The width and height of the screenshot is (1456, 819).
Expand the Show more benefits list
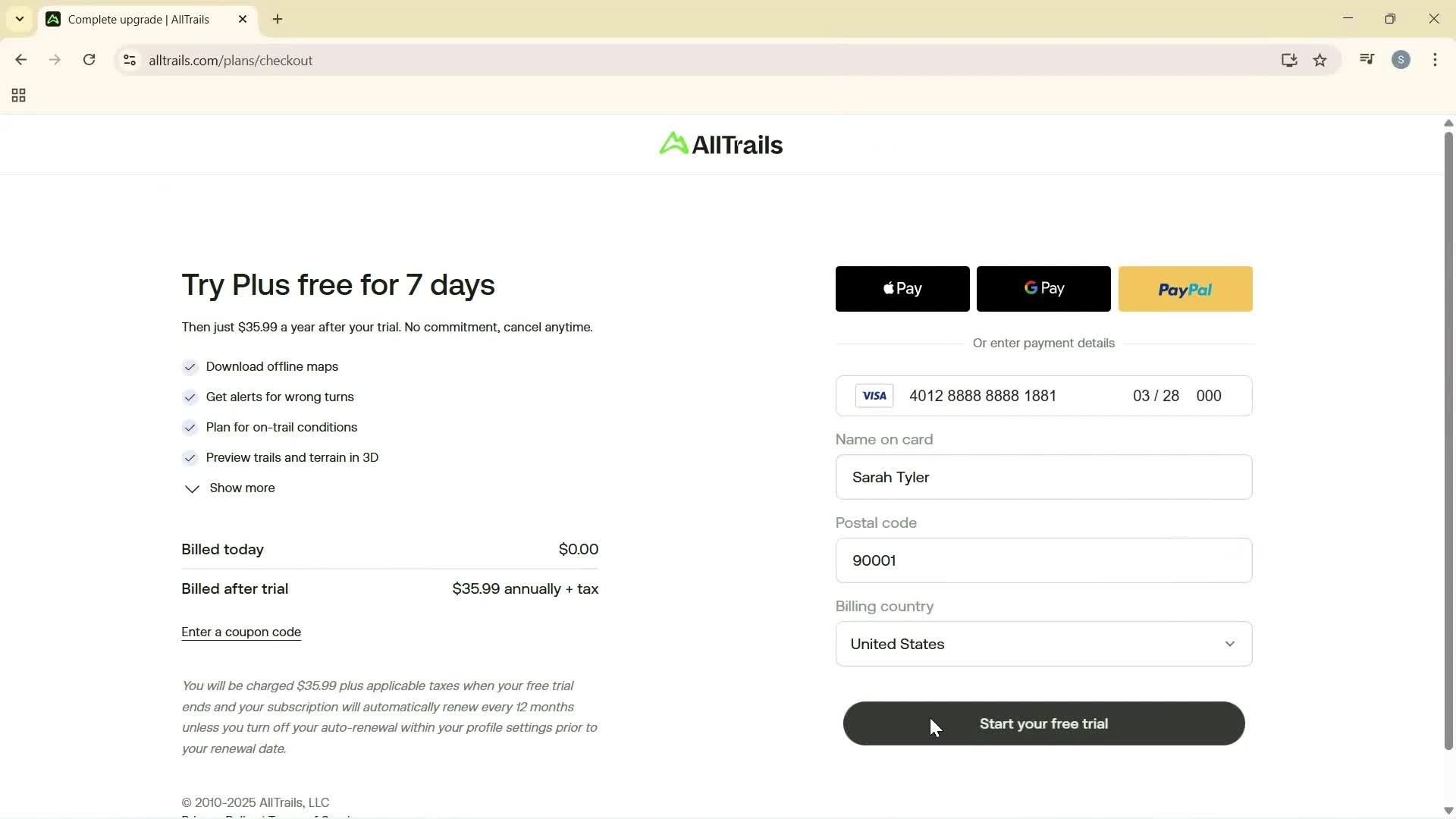[x=230, y=488]
